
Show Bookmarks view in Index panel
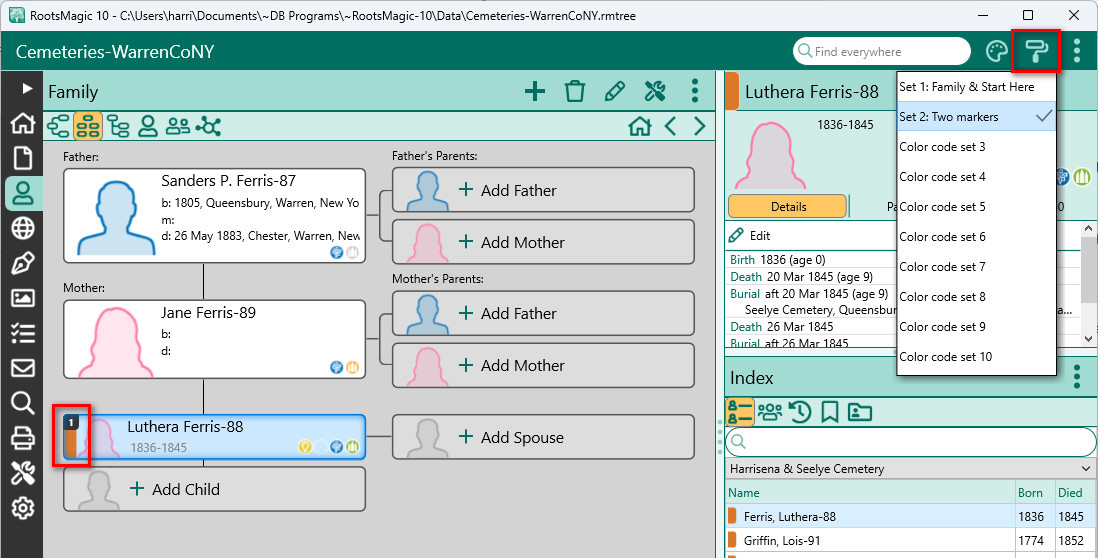click(x=830, y=412)
